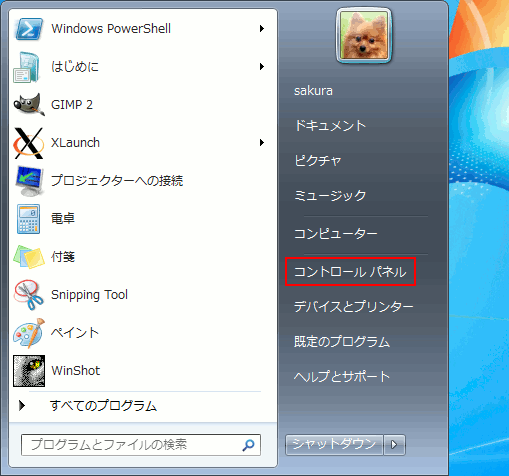Screen dimensions: 509x476
Task: Click the はじめに getting started icon
Action: 27,67
